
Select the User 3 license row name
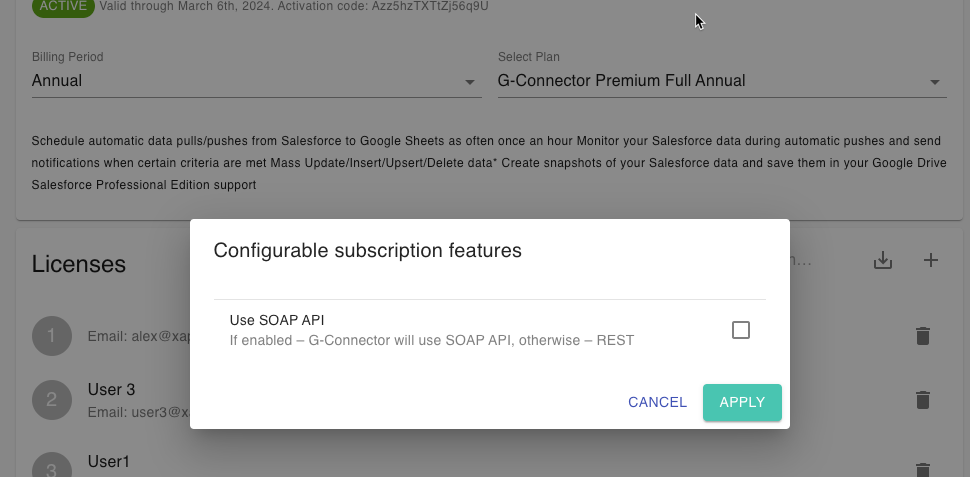pyautogui.click(x=111, y=389)
